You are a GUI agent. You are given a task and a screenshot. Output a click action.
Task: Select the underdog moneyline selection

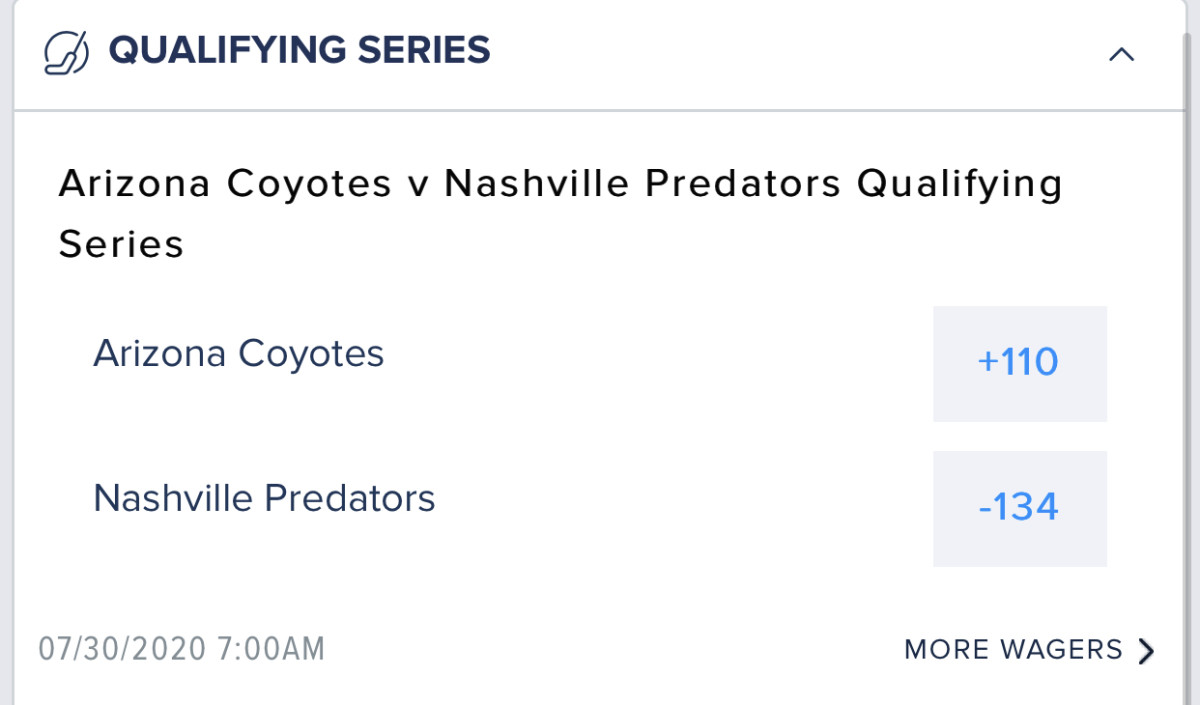click(x=1019, y=363)
